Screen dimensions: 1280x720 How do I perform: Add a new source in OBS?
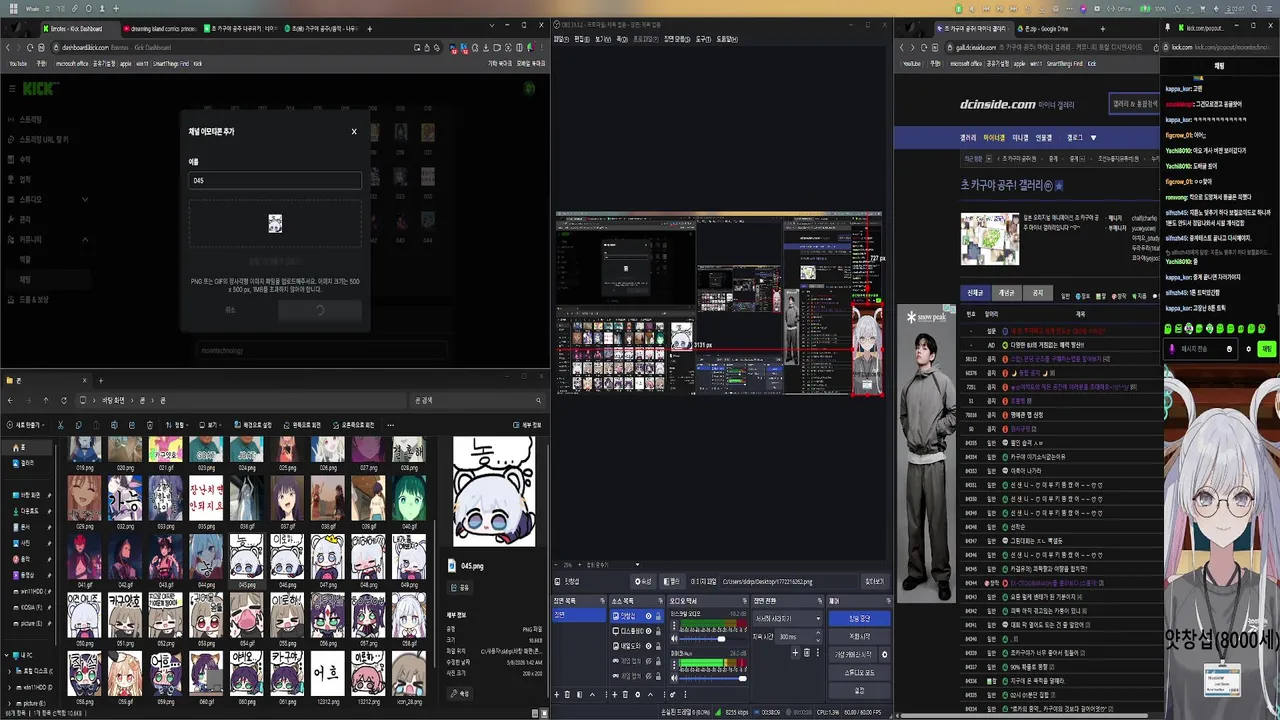point(615,695)
